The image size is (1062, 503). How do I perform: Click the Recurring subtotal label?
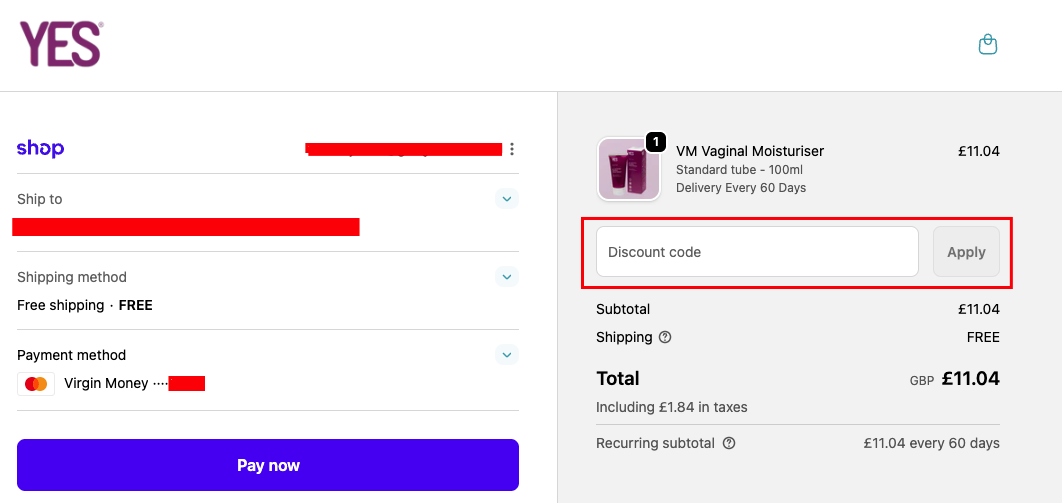click(x=655, y=443)
